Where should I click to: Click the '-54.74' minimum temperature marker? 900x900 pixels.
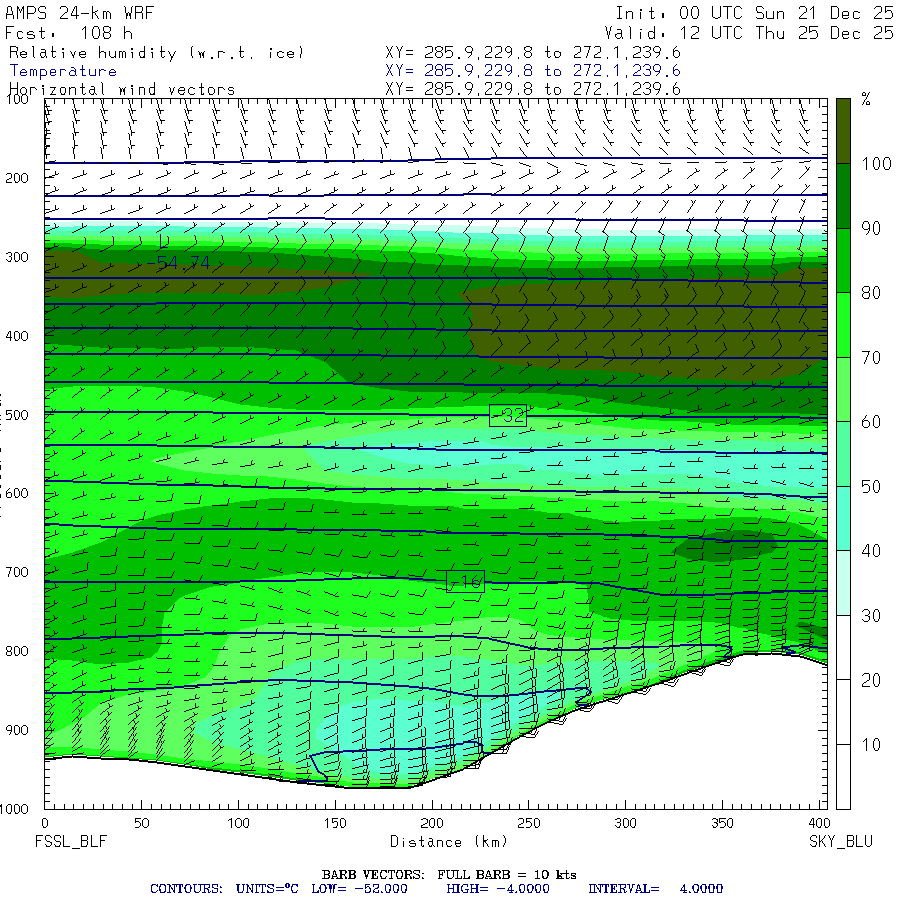pos(178,263)
